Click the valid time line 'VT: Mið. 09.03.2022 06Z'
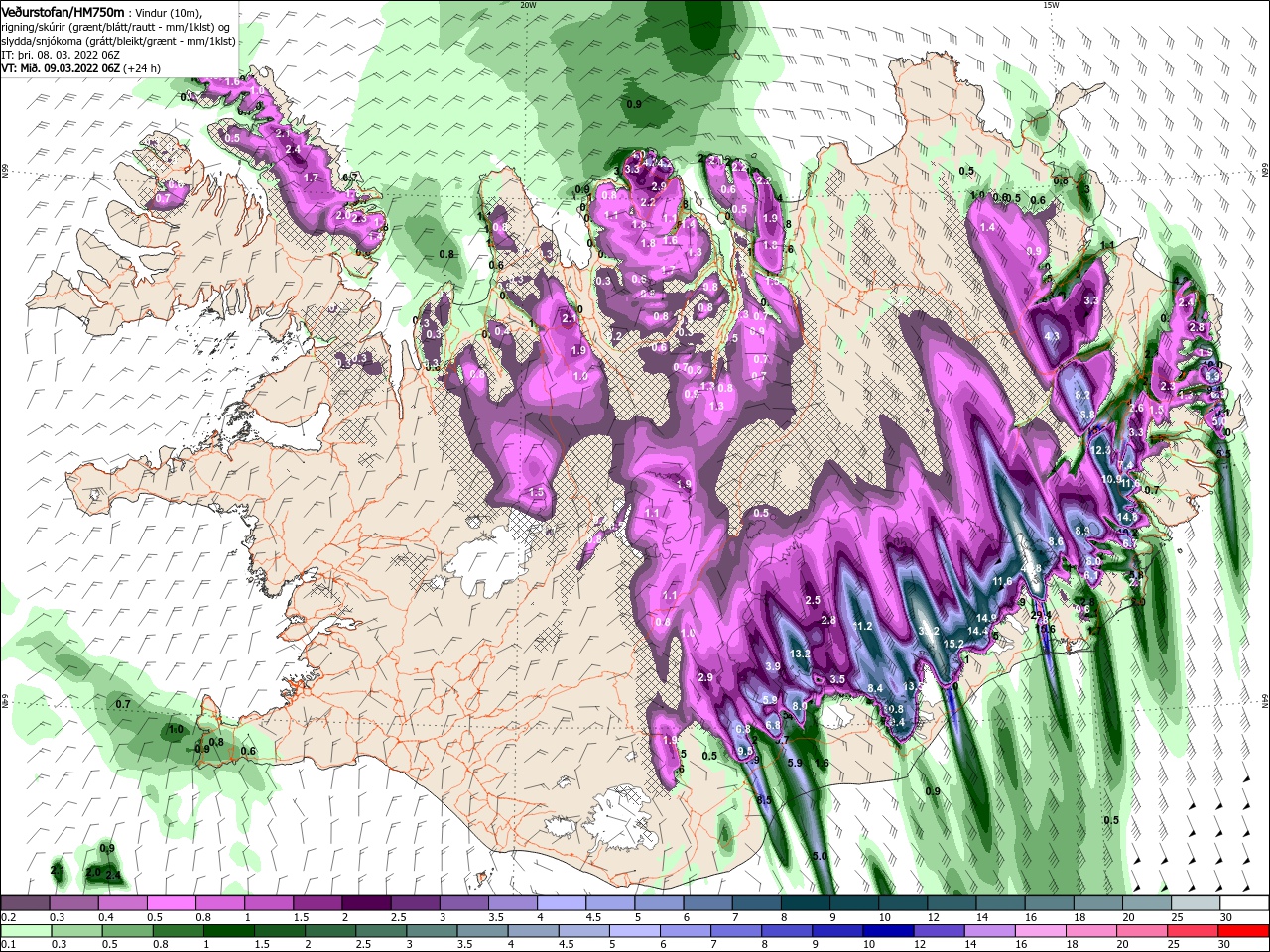This screenshot has height=952, width=1270. click(62, 68)
